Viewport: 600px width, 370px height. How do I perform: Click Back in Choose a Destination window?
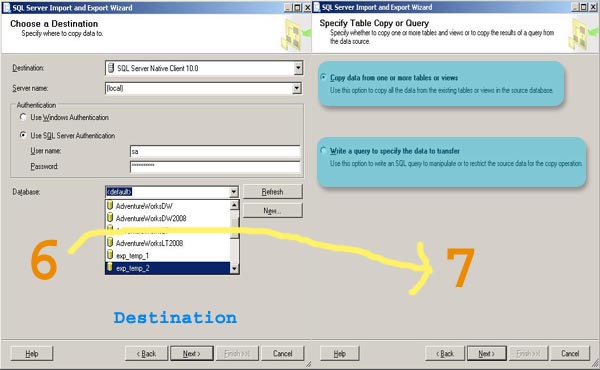tap(147, 354)
